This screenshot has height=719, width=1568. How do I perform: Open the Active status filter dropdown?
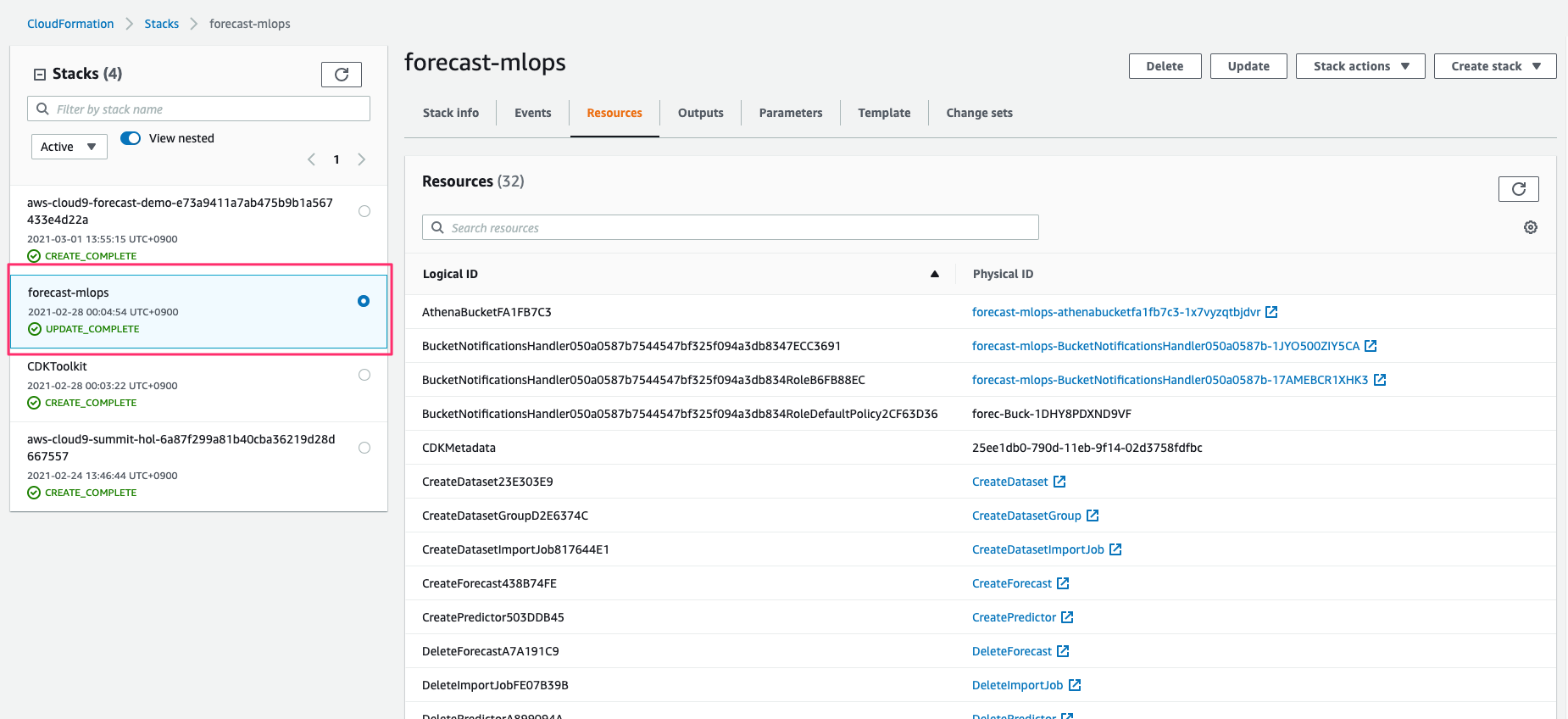[x=70, y=147]
